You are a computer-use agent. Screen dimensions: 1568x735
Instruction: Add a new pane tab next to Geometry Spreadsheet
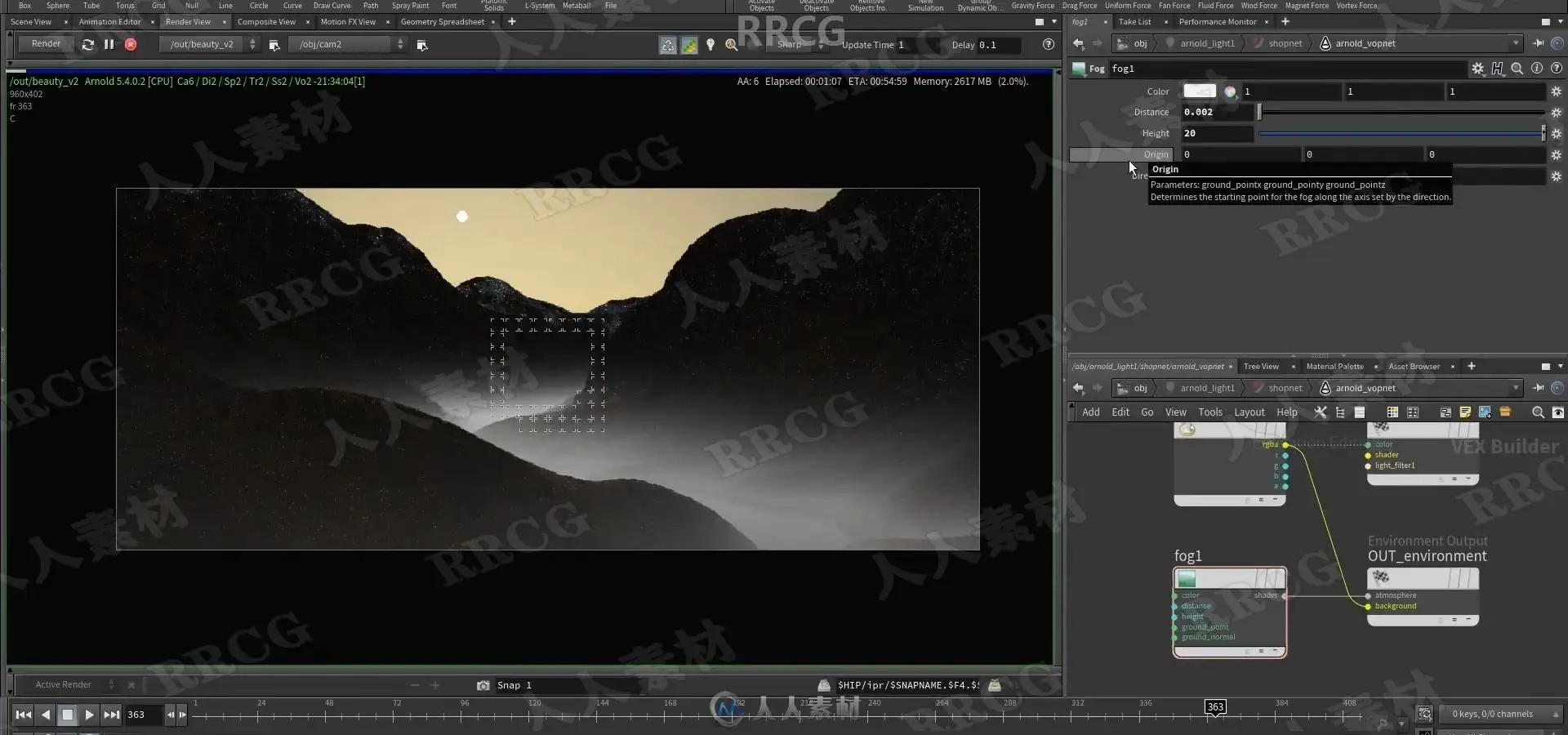click(x=512, y=21)
